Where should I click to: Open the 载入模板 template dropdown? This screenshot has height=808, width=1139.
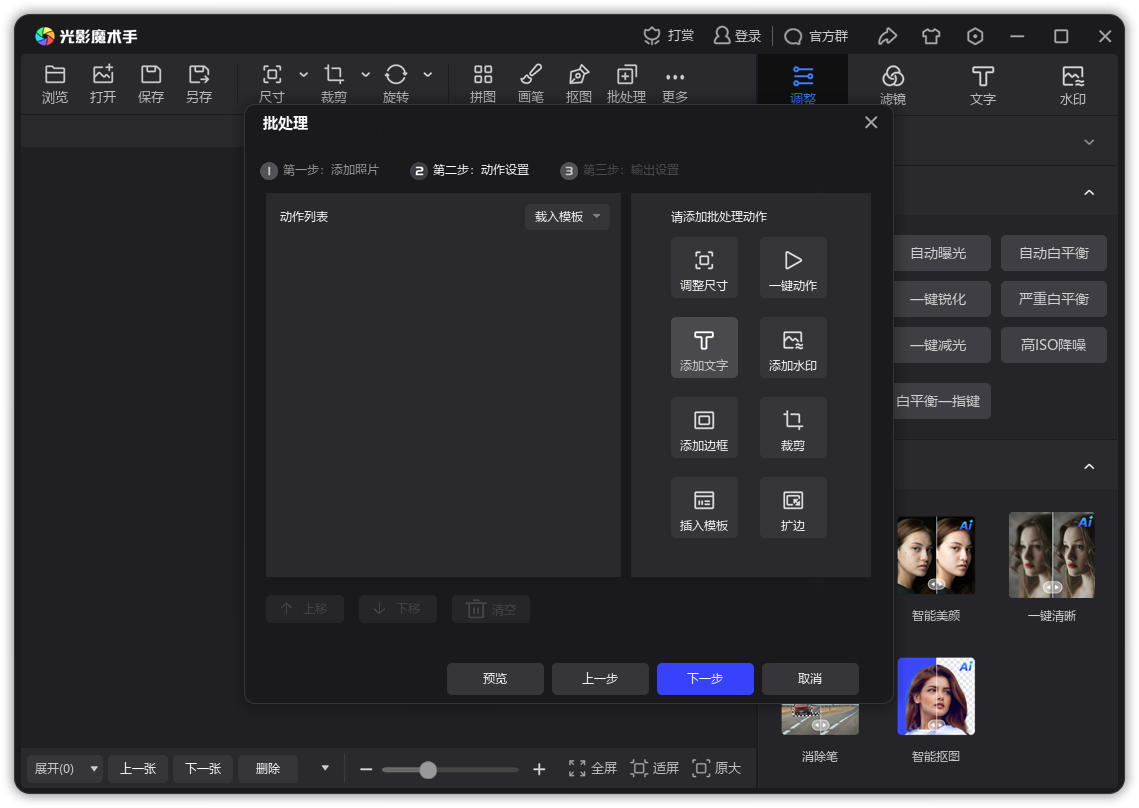[567, 216]
